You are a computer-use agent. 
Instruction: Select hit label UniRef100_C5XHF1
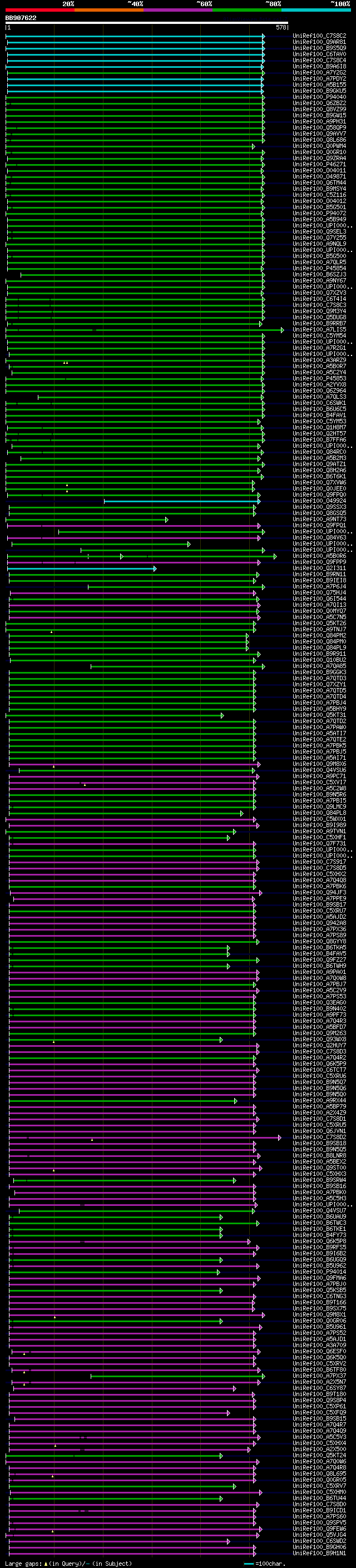(319, 838)
